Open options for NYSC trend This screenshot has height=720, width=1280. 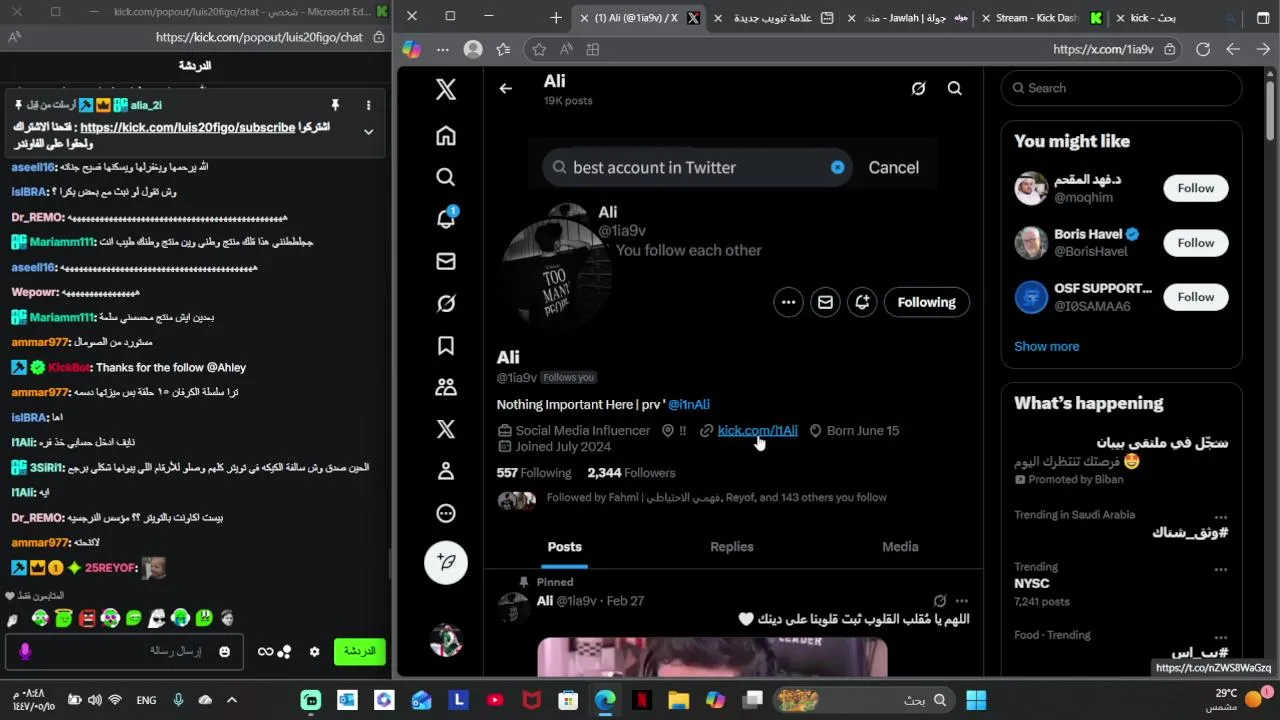point(1220,569)
